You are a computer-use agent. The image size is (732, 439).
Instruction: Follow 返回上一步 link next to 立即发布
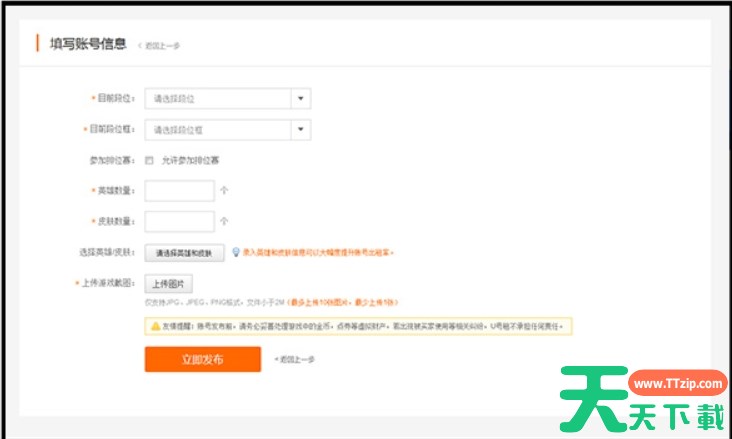point(295,360)
